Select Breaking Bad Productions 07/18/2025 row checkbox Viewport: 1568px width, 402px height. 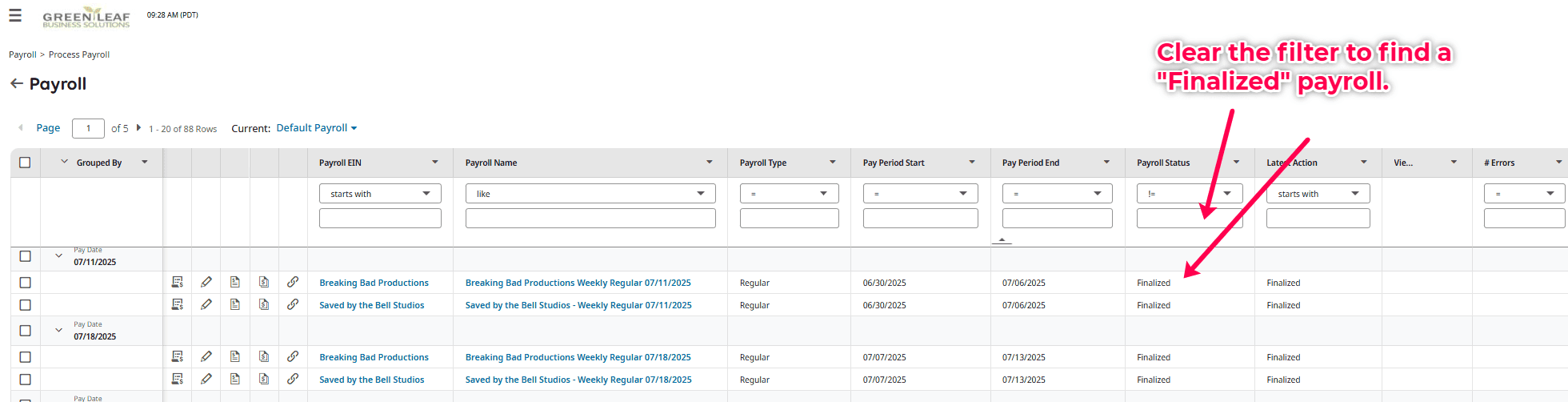25,357
